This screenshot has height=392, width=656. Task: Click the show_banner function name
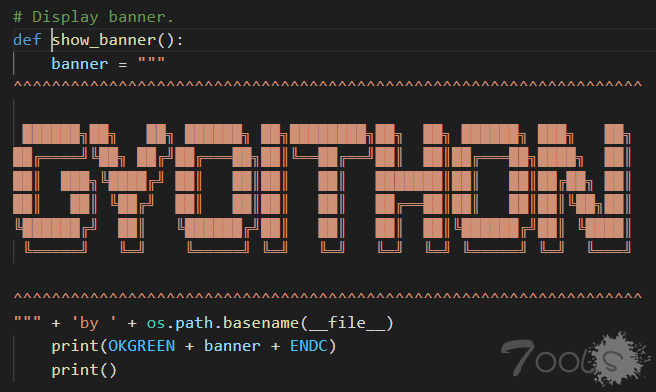[x=104, y=40]
